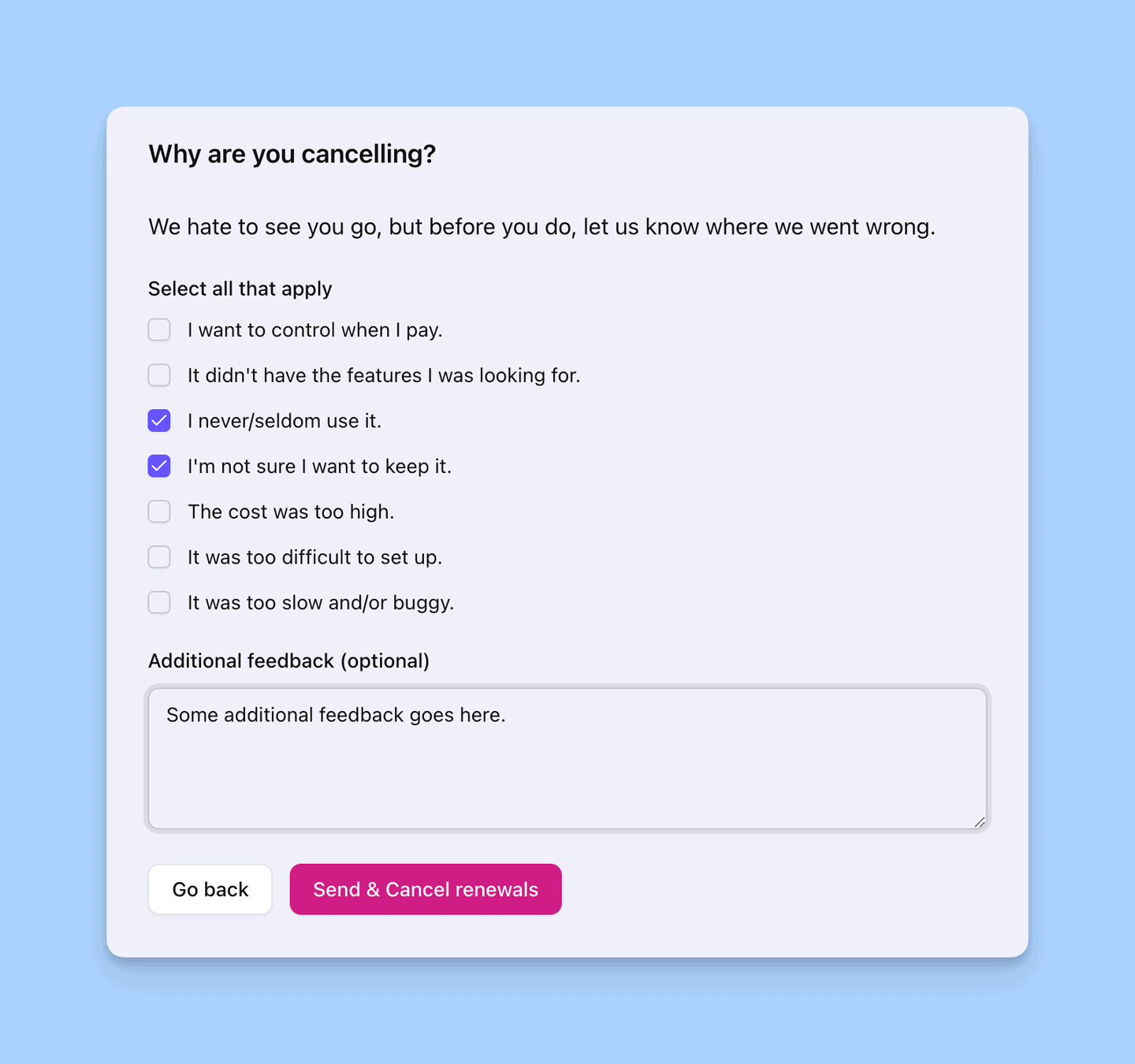Click the 'It was too slow and/or buggy.' text
Viewport: 1135px width, 1064px height.
click(x=320, y=603)
